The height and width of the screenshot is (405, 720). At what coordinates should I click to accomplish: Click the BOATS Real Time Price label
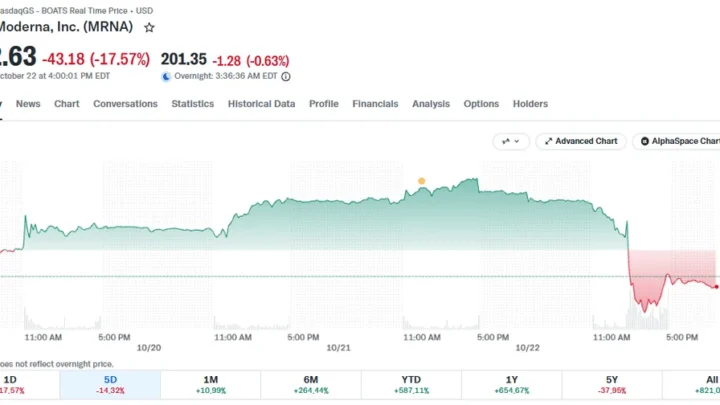point(84,11)
